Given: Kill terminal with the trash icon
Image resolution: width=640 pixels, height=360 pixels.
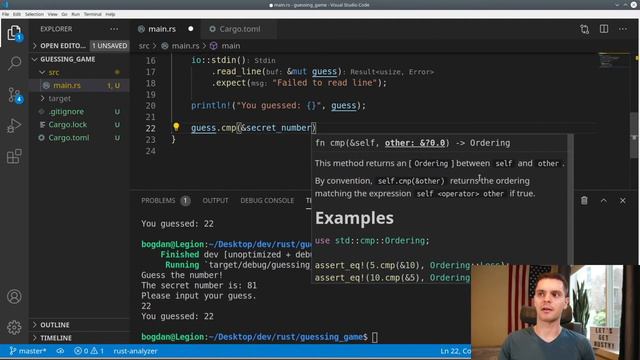Looking at the screenshot, I should click(584, 200).
